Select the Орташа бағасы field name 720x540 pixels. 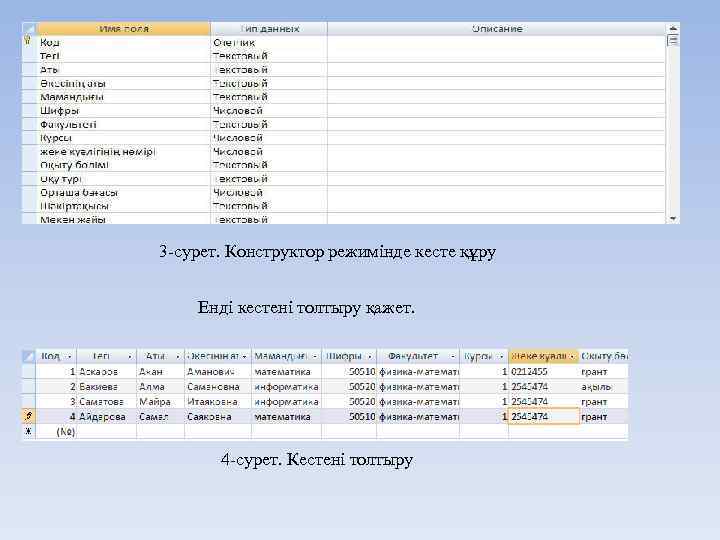point(124,192)
